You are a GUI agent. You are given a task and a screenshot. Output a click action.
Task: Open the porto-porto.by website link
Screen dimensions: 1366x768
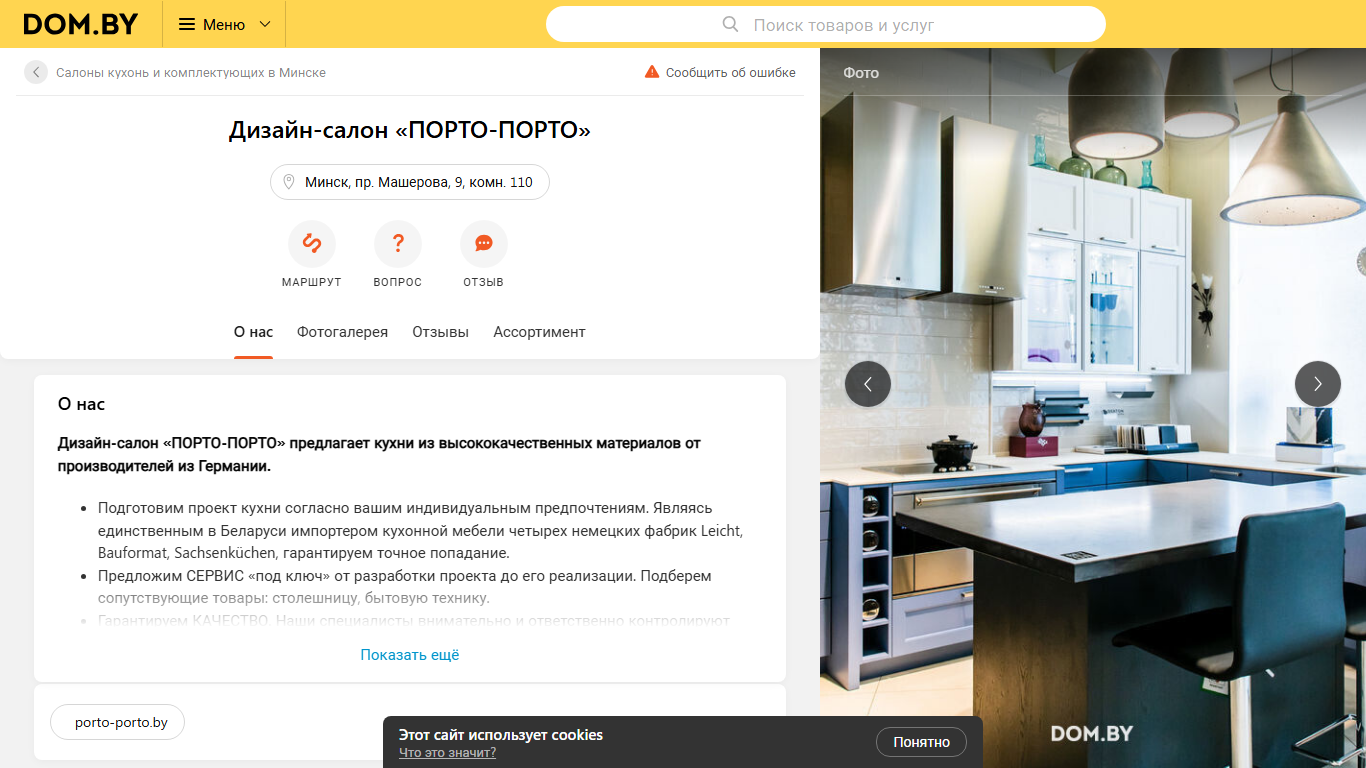point(118,722)
